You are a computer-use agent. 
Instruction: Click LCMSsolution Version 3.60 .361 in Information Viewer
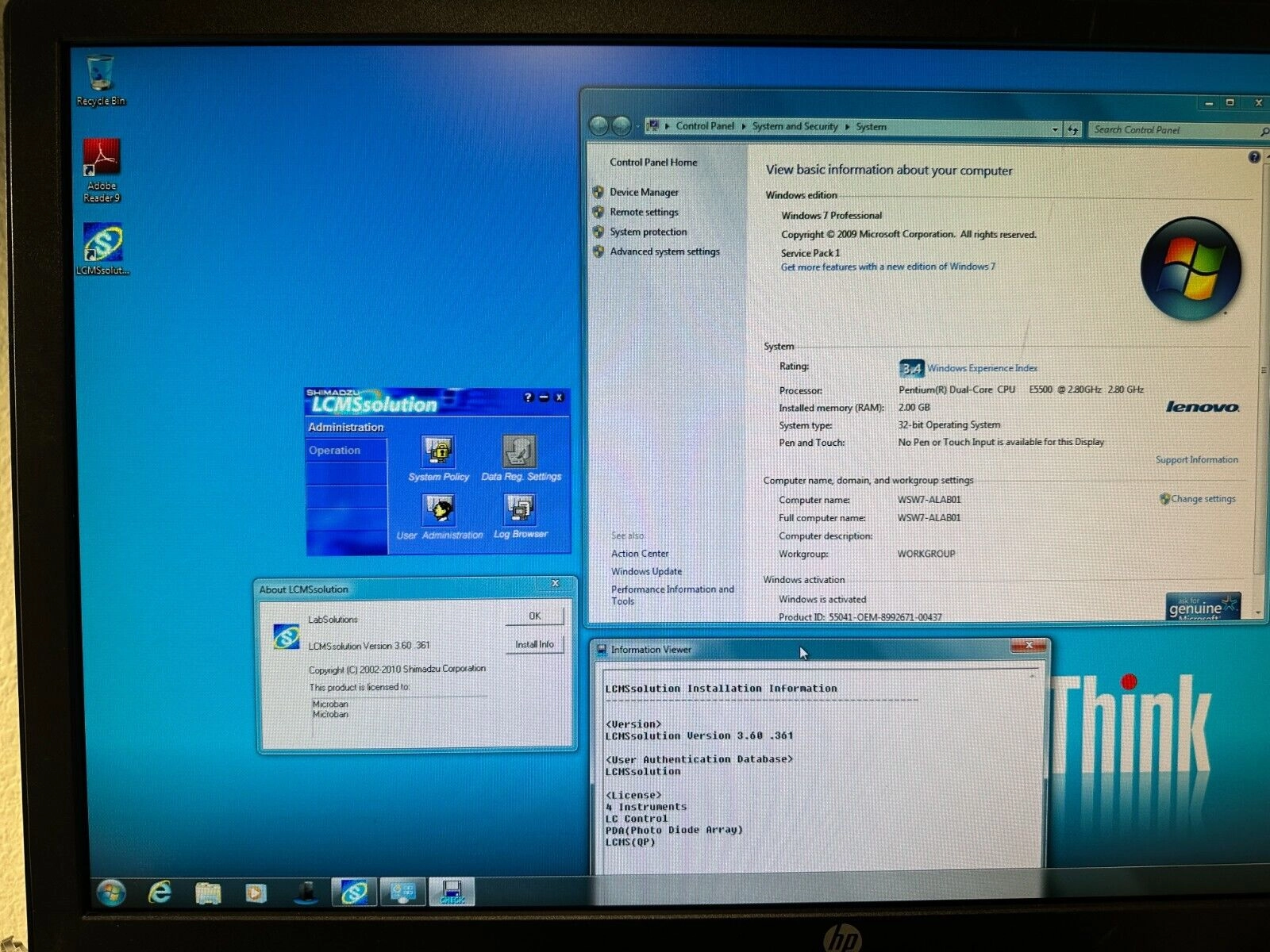click(x=698, y=735)
